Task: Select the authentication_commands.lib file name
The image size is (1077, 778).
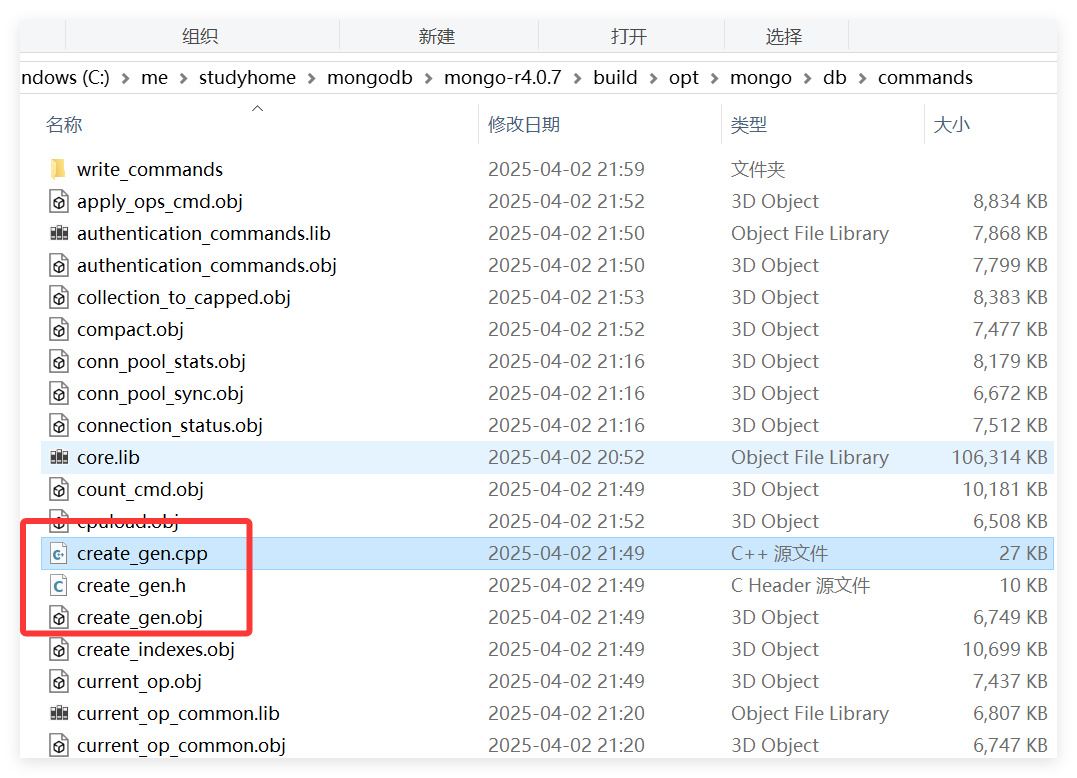Action: (x=203, y=233)
